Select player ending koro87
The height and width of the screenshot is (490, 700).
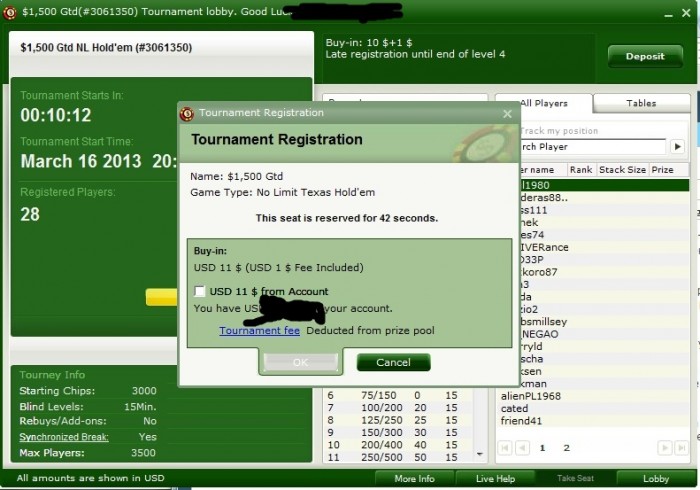pyautogui.click(x=604, y=272)
